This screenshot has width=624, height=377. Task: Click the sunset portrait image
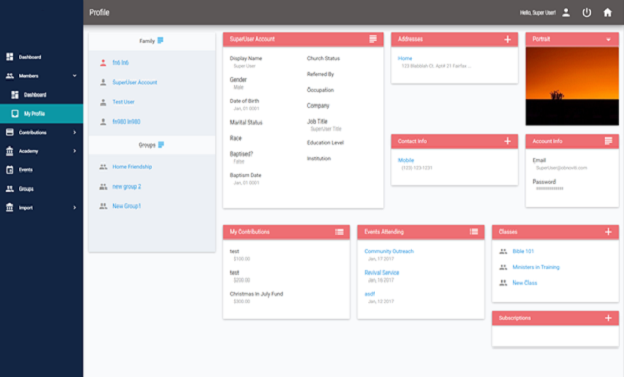pyautogui.click(x=572, y=86)
